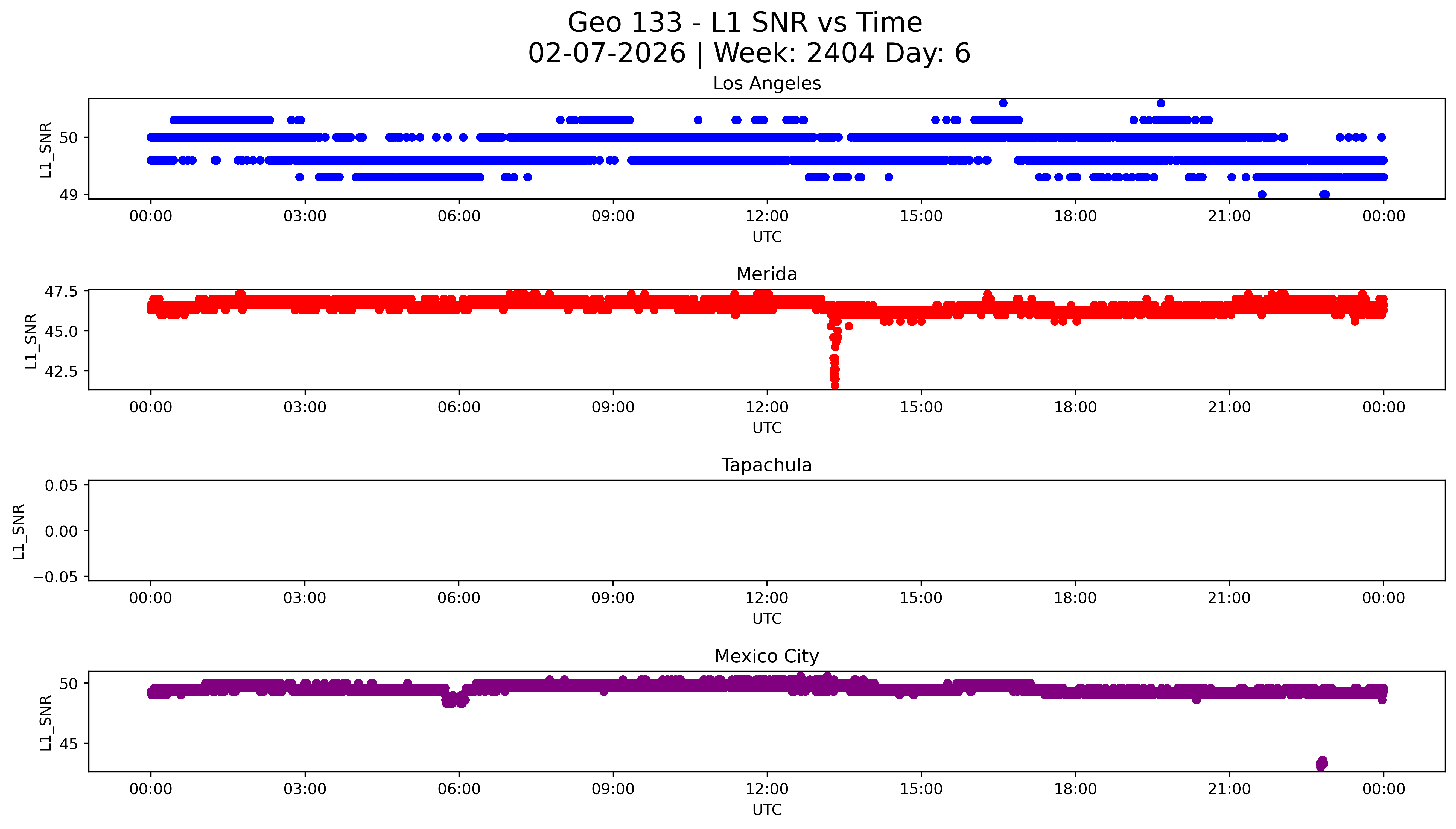Click the highest blue point near 16:30 in Los Angeles
The image size is (1456, 829).
pyautogui.click(x=1003, y=103)
